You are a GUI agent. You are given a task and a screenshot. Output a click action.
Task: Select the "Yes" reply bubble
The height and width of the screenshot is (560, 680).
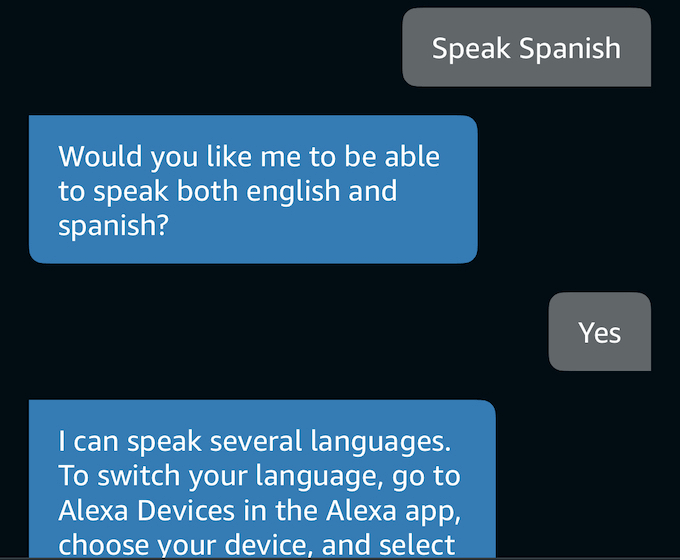600,332
